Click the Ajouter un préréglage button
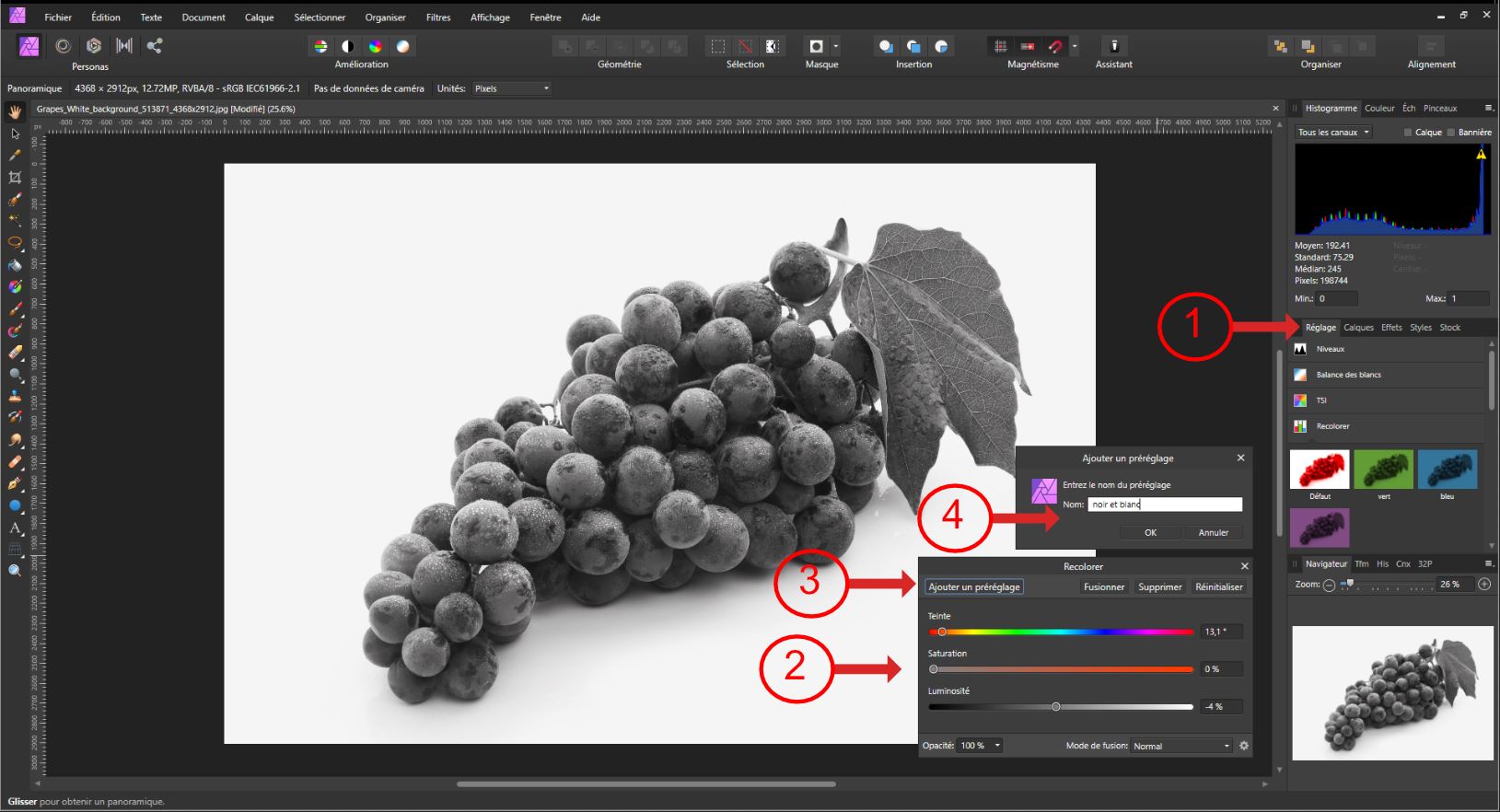 (x=974, y=586)
